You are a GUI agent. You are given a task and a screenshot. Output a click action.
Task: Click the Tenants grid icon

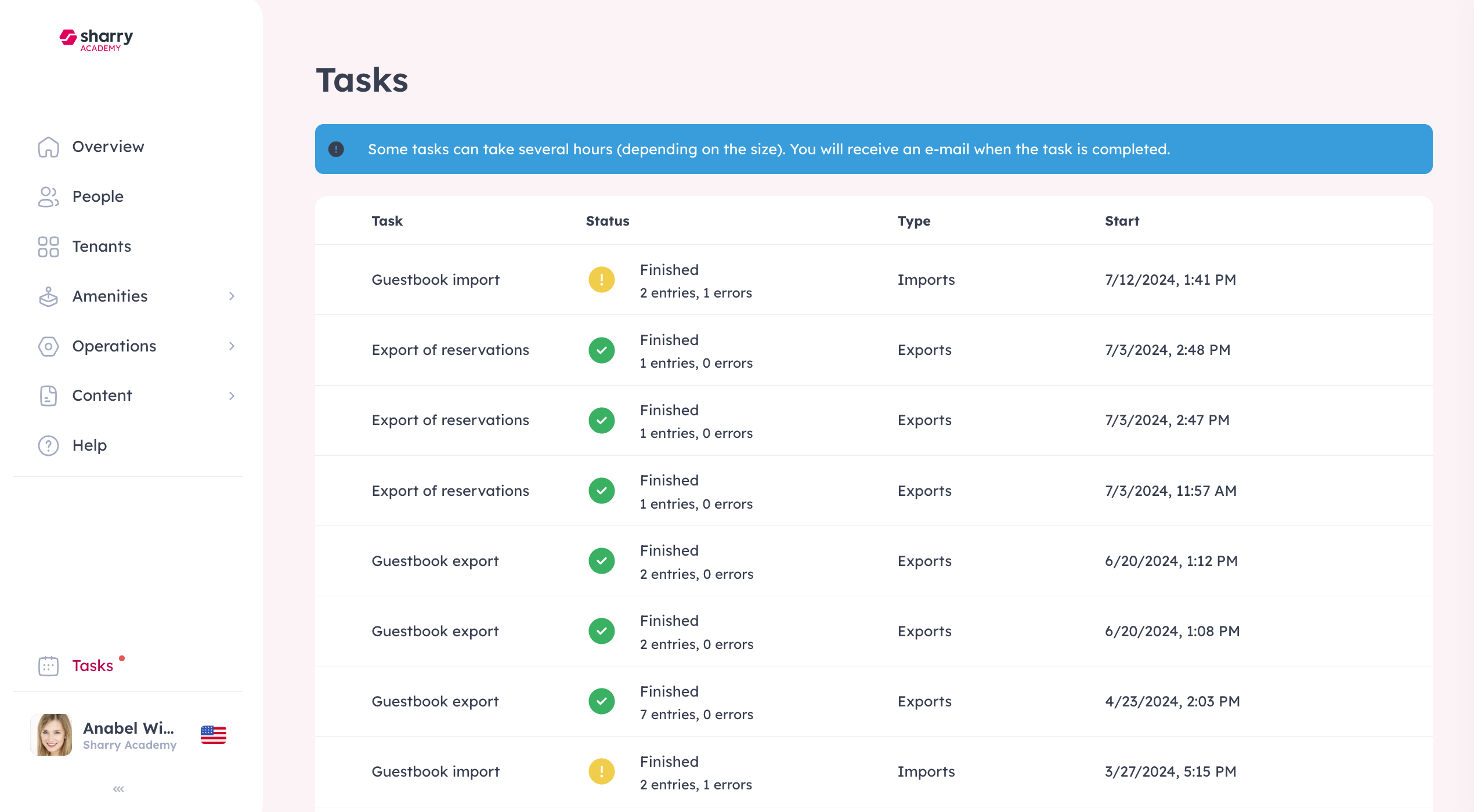click(48, 246)
